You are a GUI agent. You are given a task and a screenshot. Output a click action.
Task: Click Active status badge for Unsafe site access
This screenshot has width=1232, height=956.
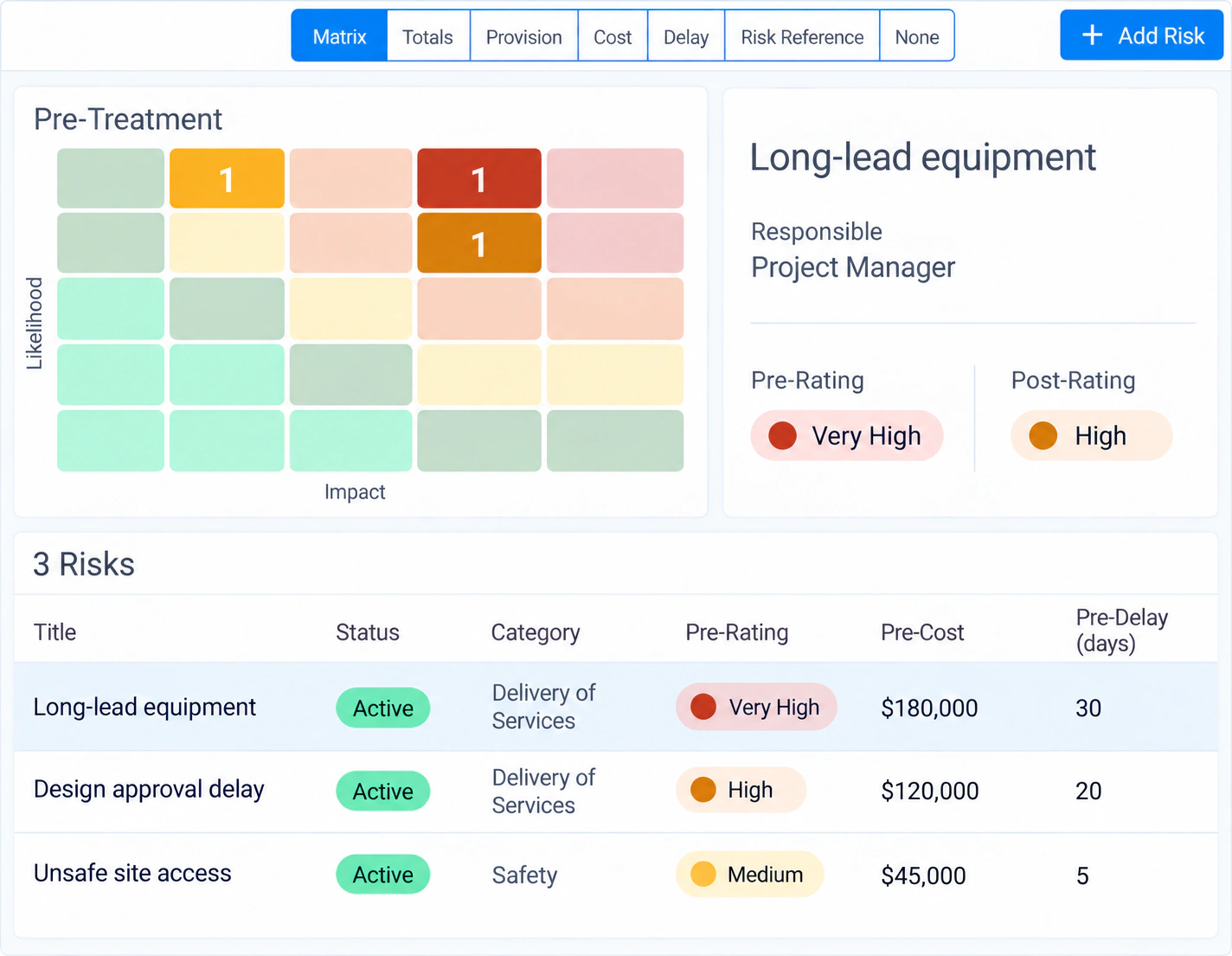tap(382, 875)
